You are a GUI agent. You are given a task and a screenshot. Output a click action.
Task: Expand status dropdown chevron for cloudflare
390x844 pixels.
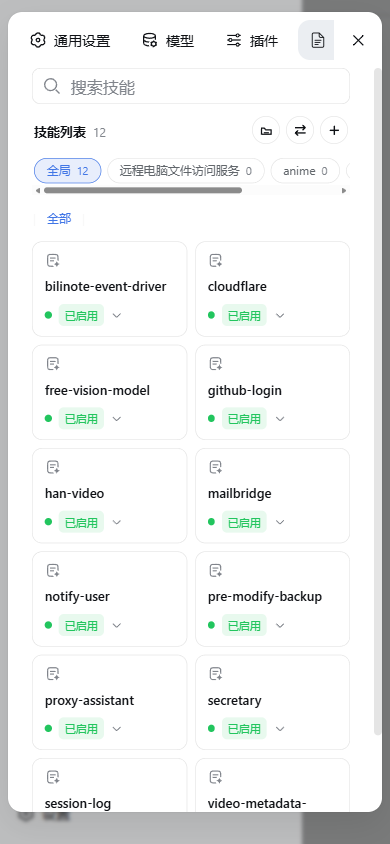(x=280, y=315)
